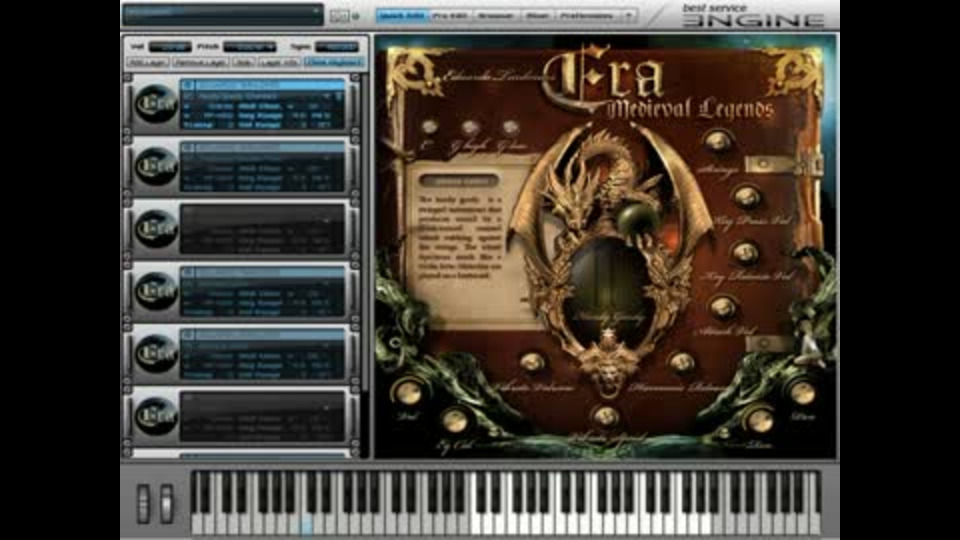
Task: Click the Remove Layer button
Action: (200, 62)
